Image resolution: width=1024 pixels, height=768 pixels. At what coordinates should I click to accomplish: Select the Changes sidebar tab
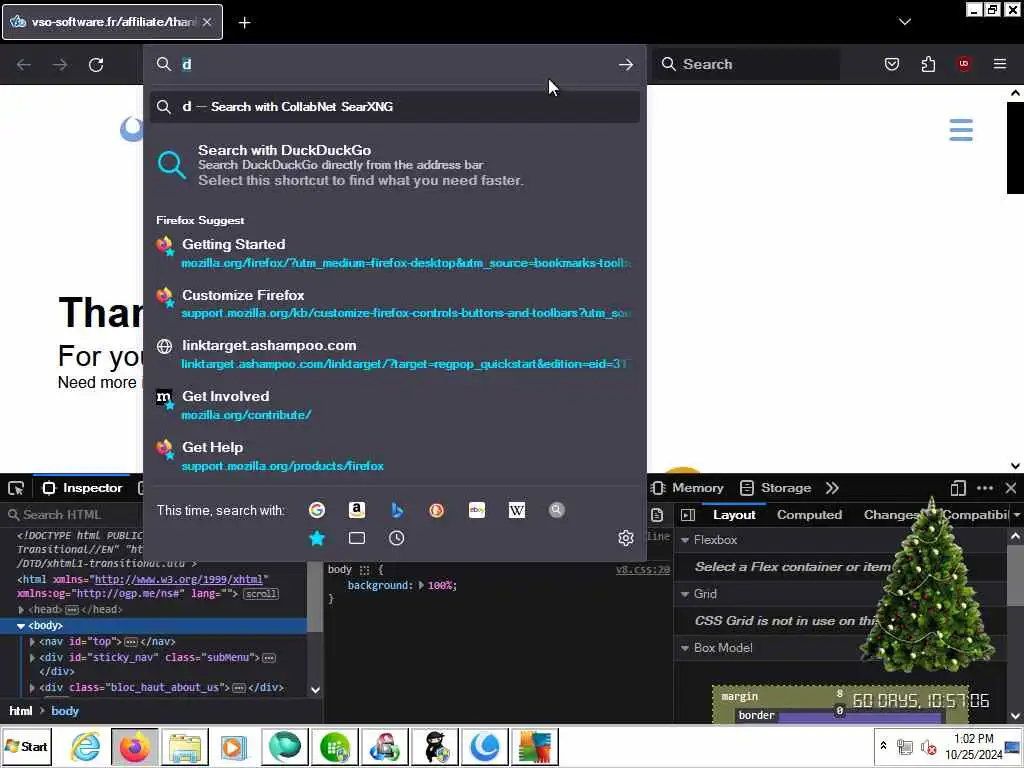point(892,515)
